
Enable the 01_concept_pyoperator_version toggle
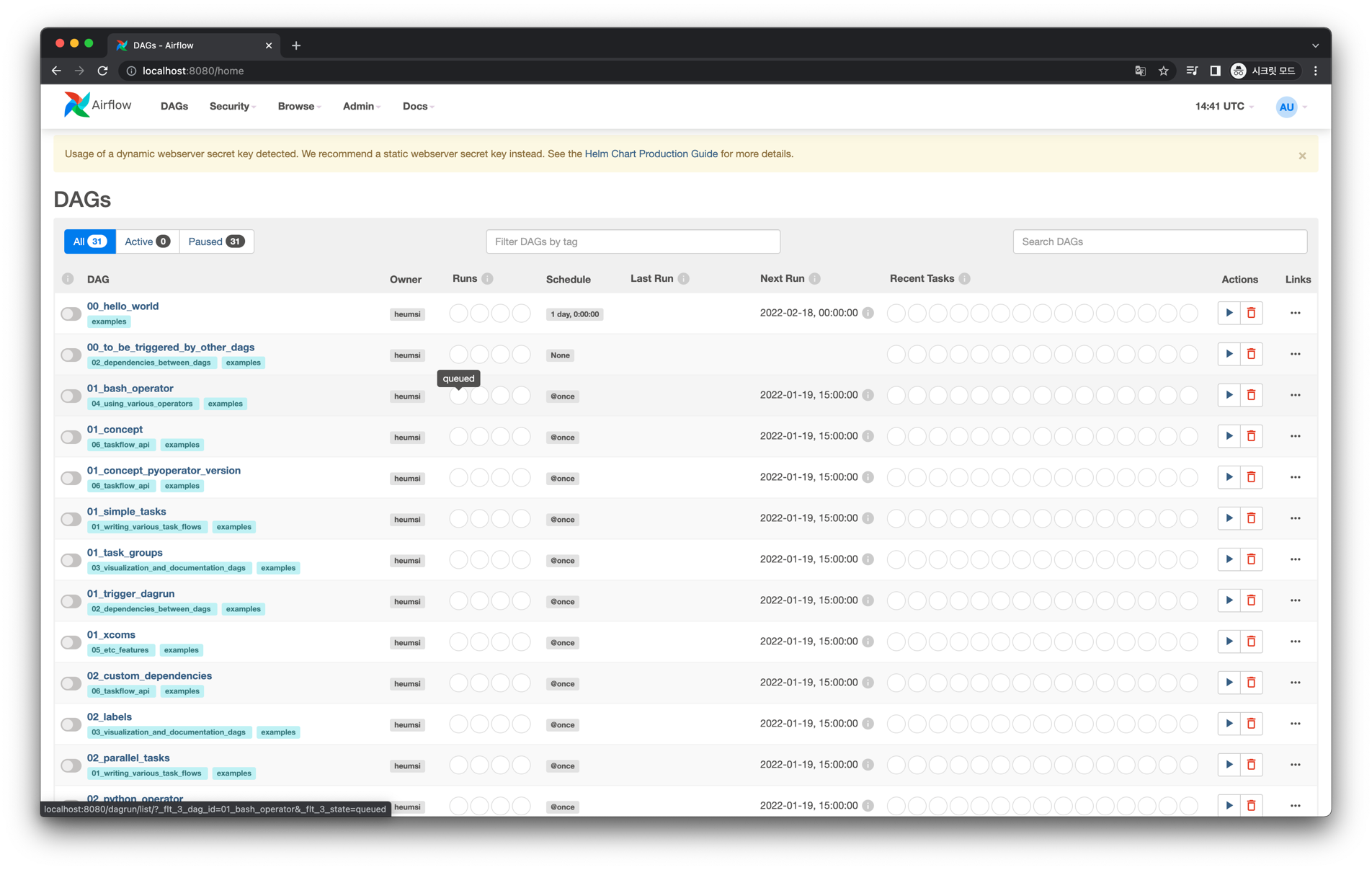click(71, 479)
